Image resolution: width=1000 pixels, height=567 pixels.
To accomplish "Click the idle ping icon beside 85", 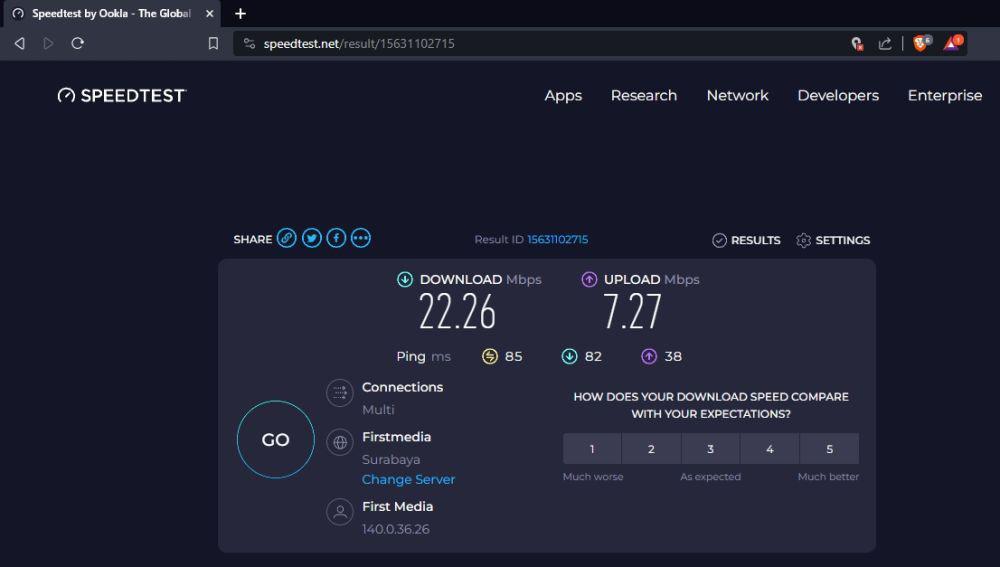I will [490, 357].
